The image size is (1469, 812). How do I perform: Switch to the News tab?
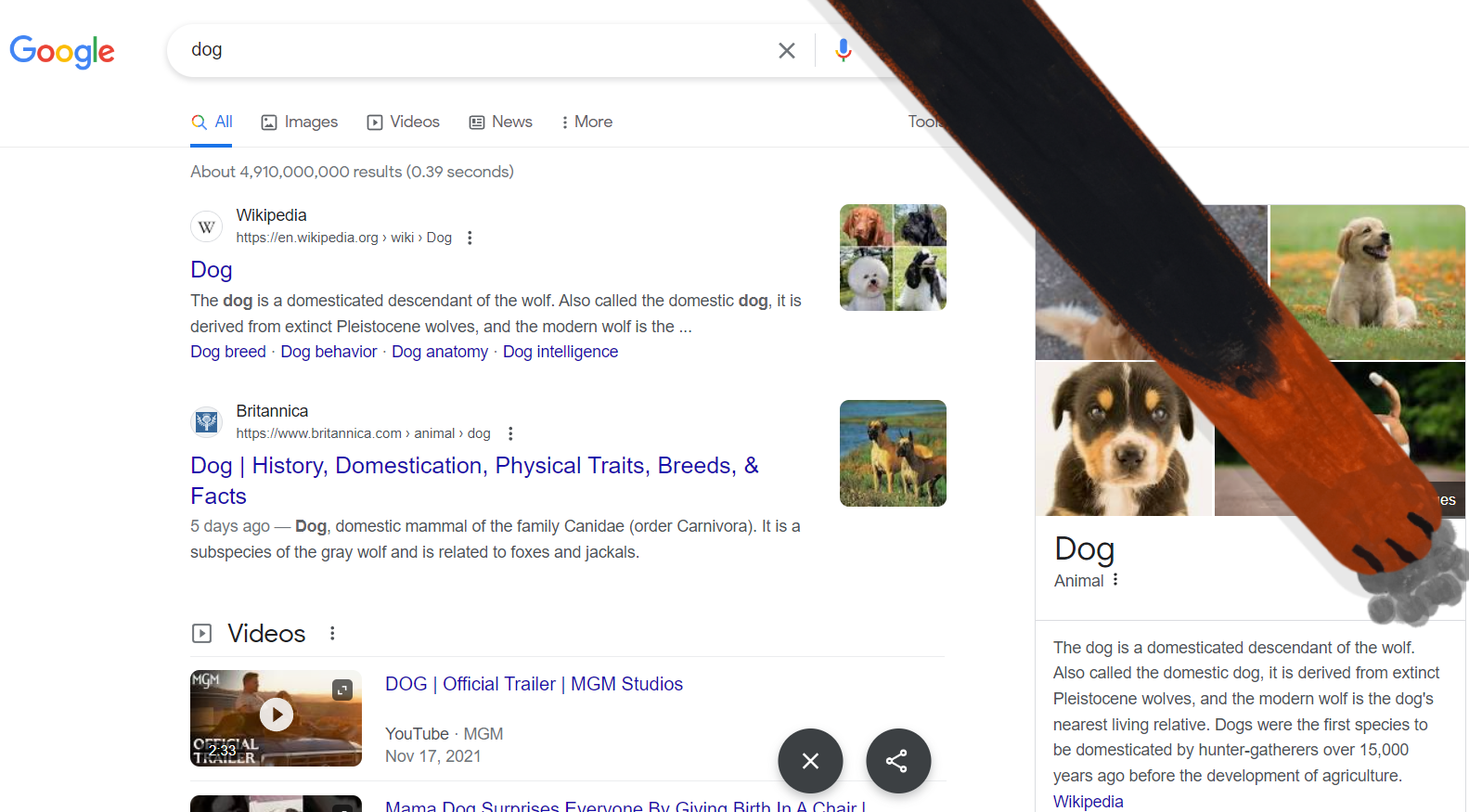500,122
